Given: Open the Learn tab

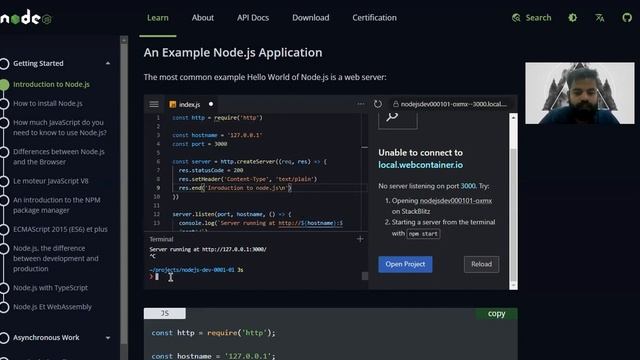Looking at the screenshot, I should (158, 18).
